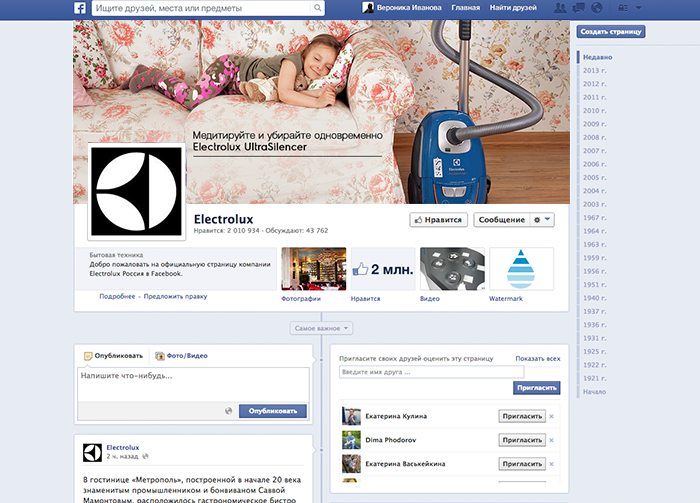Click the 2 ч. назад post timestamp
The height and width of the screenshot is (503, 700).
[122, 457]
